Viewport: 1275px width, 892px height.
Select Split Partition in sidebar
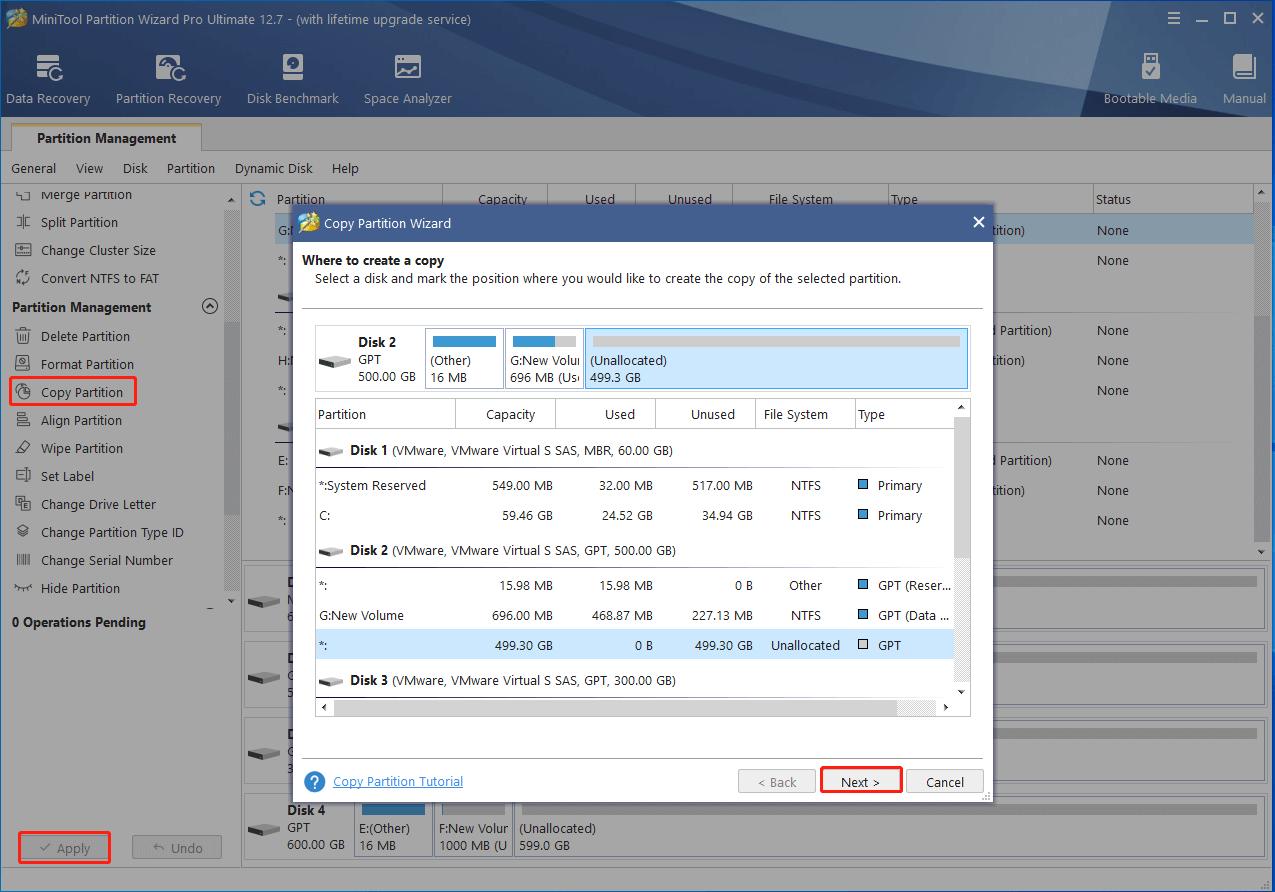pyautogui.click(x=79, y=222)
